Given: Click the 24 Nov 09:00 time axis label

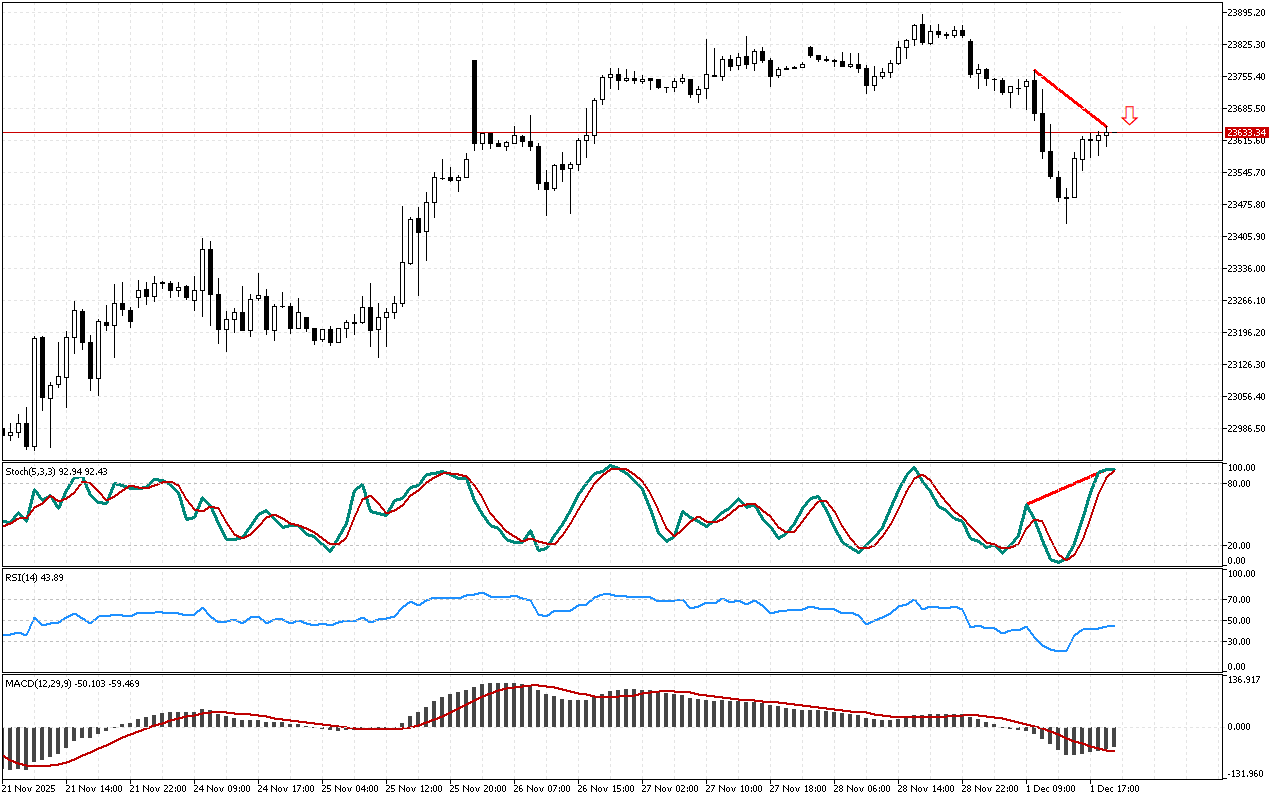Looking at the screenshot, I should coord(220,789).
